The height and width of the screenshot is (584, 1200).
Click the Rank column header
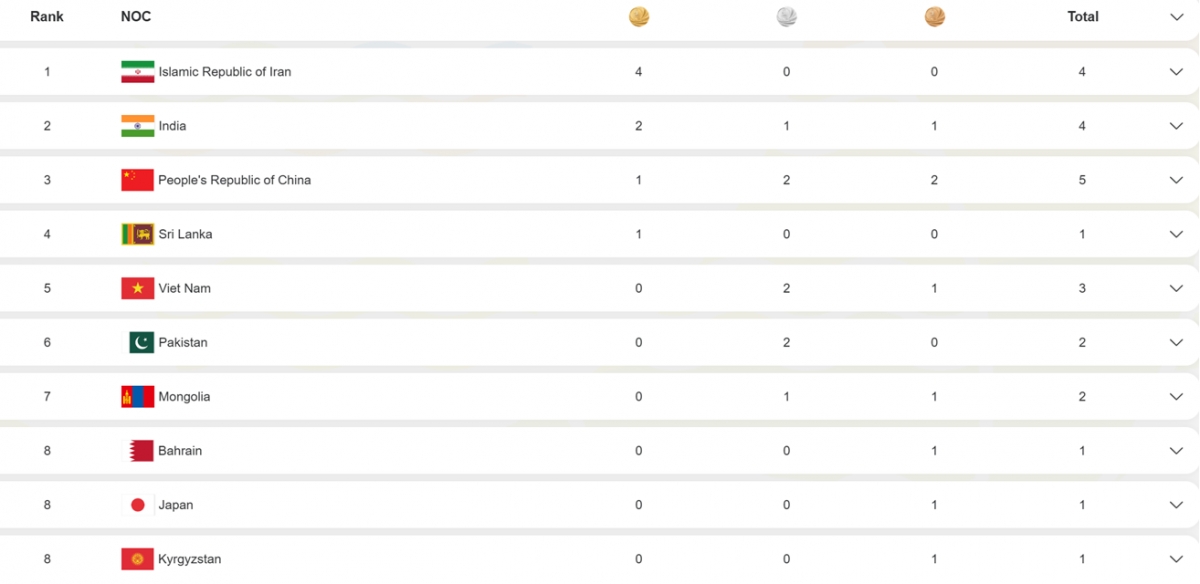pyautogui.click(x=47, y=17)
